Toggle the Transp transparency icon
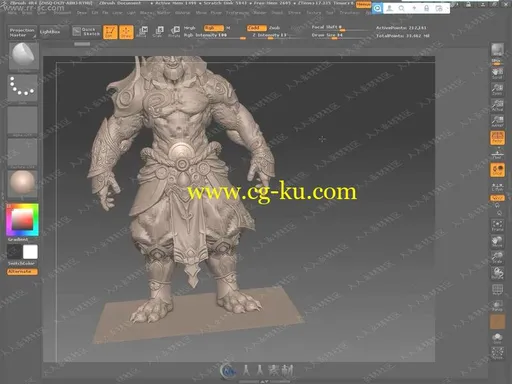The image size is (512, 384). coord(497,305)
